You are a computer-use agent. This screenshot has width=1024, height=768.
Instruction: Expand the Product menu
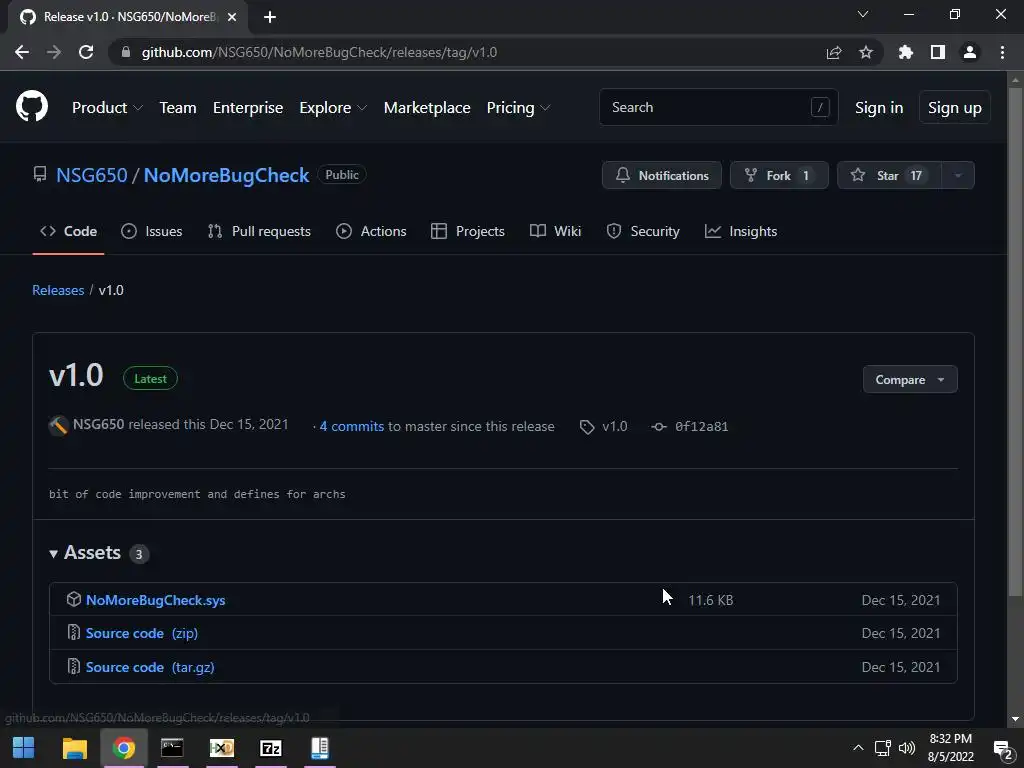click(x=107, y=108)
